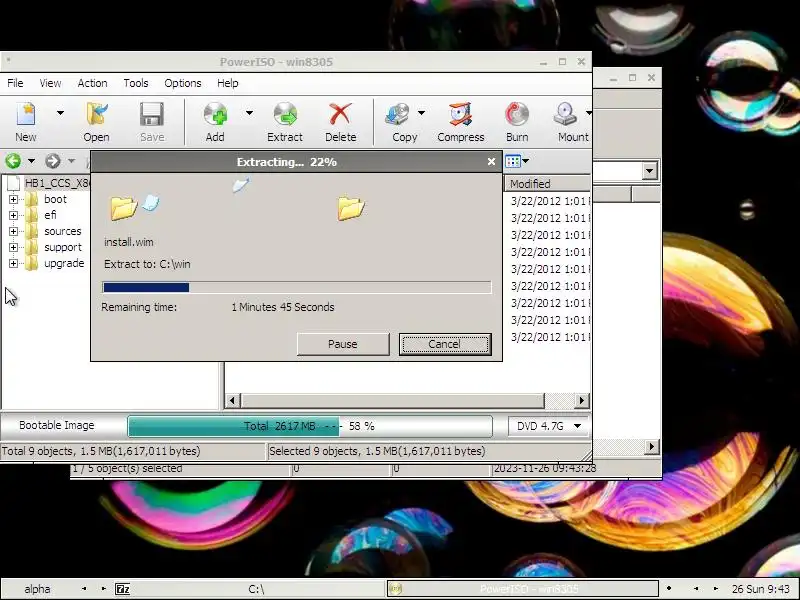The width and height of the screenshot is (800, 600).
Task: Open the Add dropdown arrow
Action: point(249,113)
